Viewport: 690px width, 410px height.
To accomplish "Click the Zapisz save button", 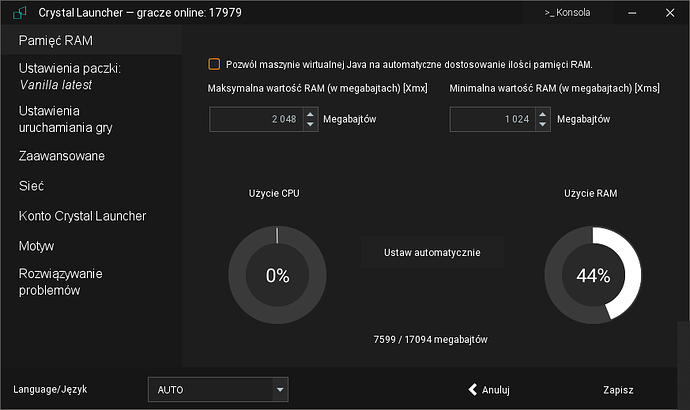I will [x=618, y=390].
